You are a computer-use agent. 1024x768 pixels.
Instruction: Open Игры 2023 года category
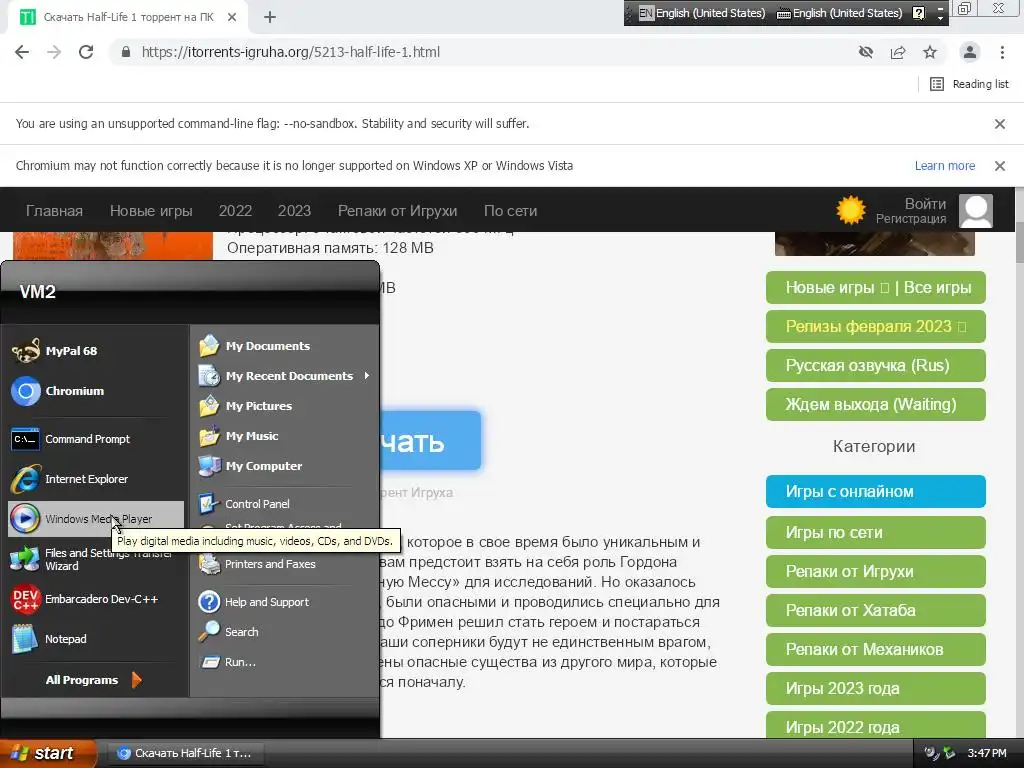pyautogui.click(x=875, y=688)
